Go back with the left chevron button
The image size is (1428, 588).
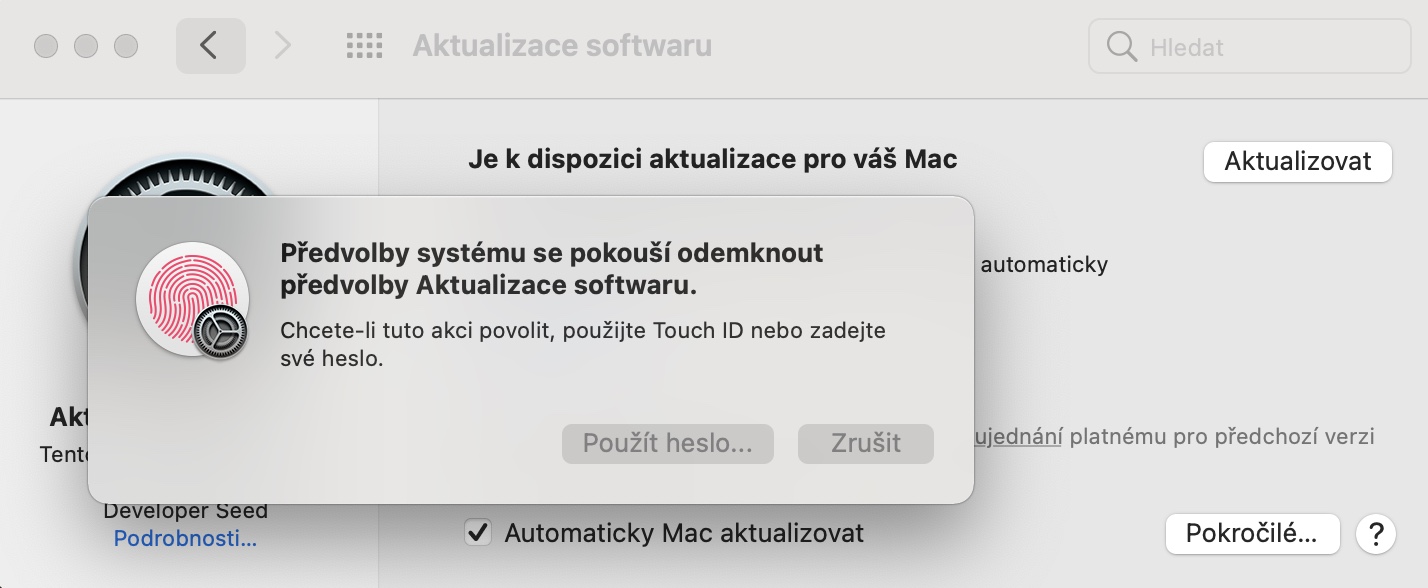210,46
